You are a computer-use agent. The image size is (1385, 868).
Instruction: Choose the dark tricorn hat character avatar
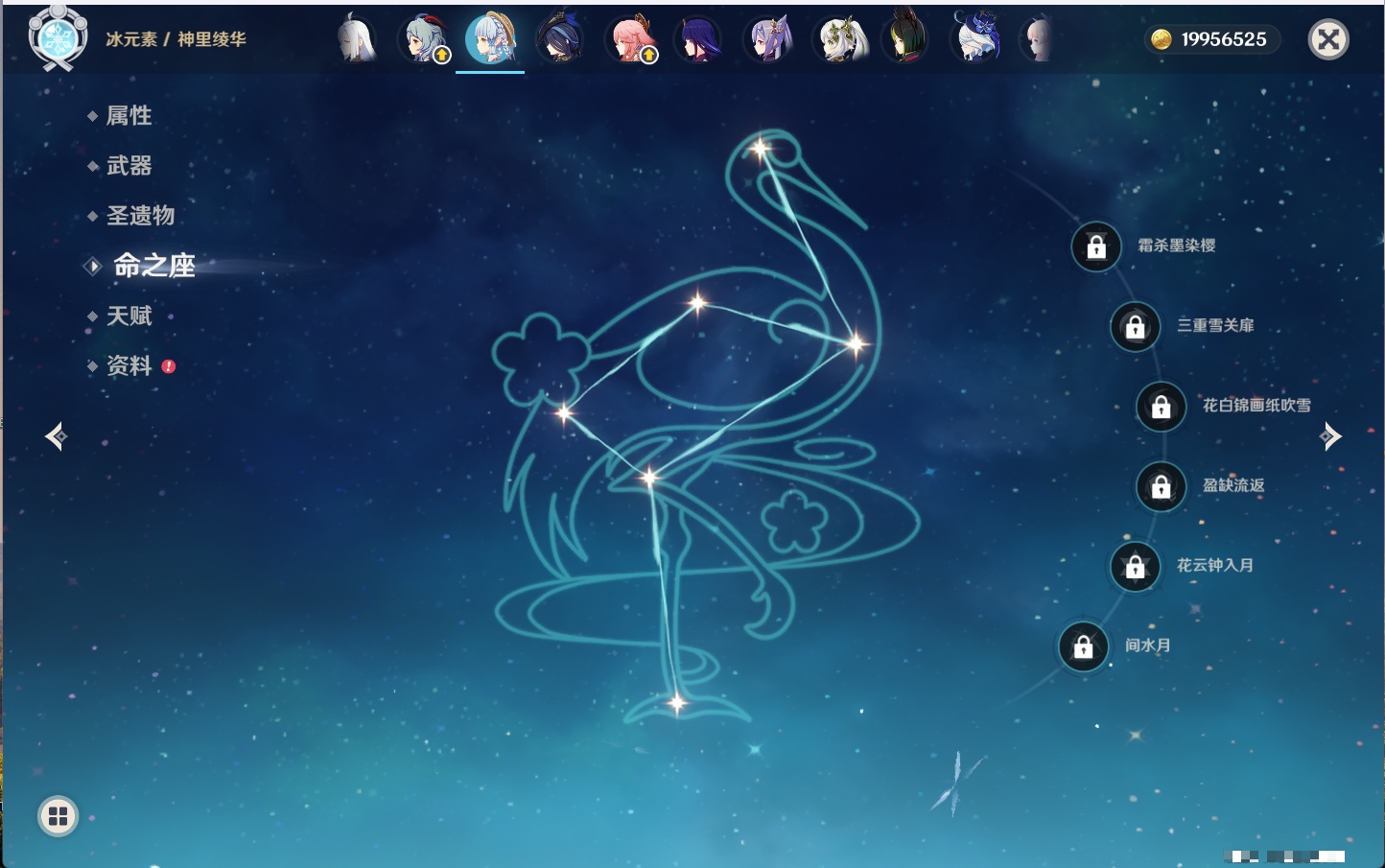tap(559, 39)
